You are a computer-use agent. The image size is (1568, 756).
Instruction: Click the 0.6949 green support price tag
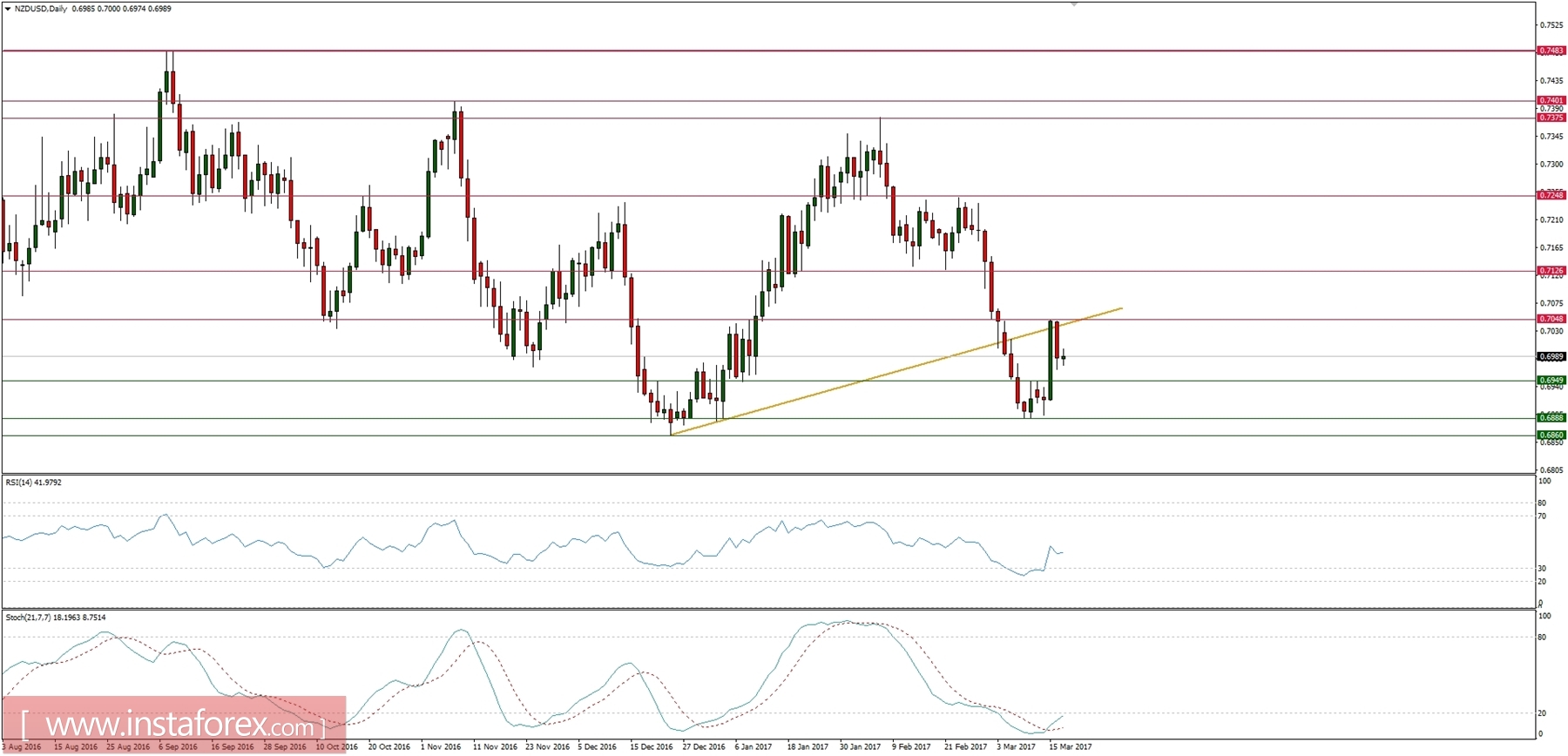click(1551, 381)
